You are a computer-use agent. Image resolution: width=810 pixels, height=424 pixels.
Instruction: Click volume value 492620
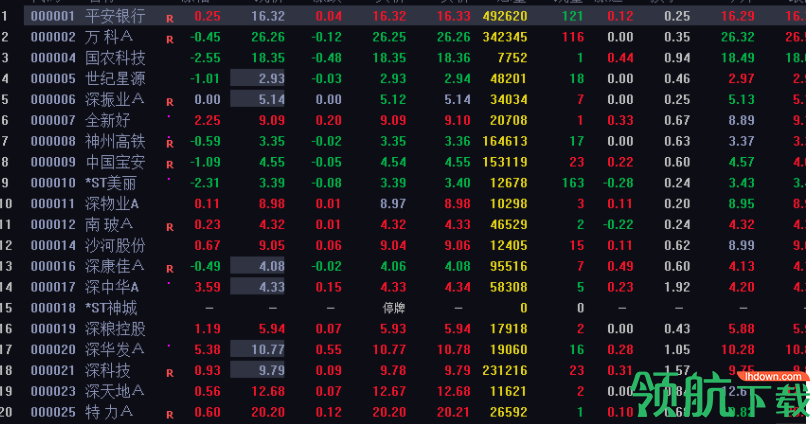coord(505,16)
